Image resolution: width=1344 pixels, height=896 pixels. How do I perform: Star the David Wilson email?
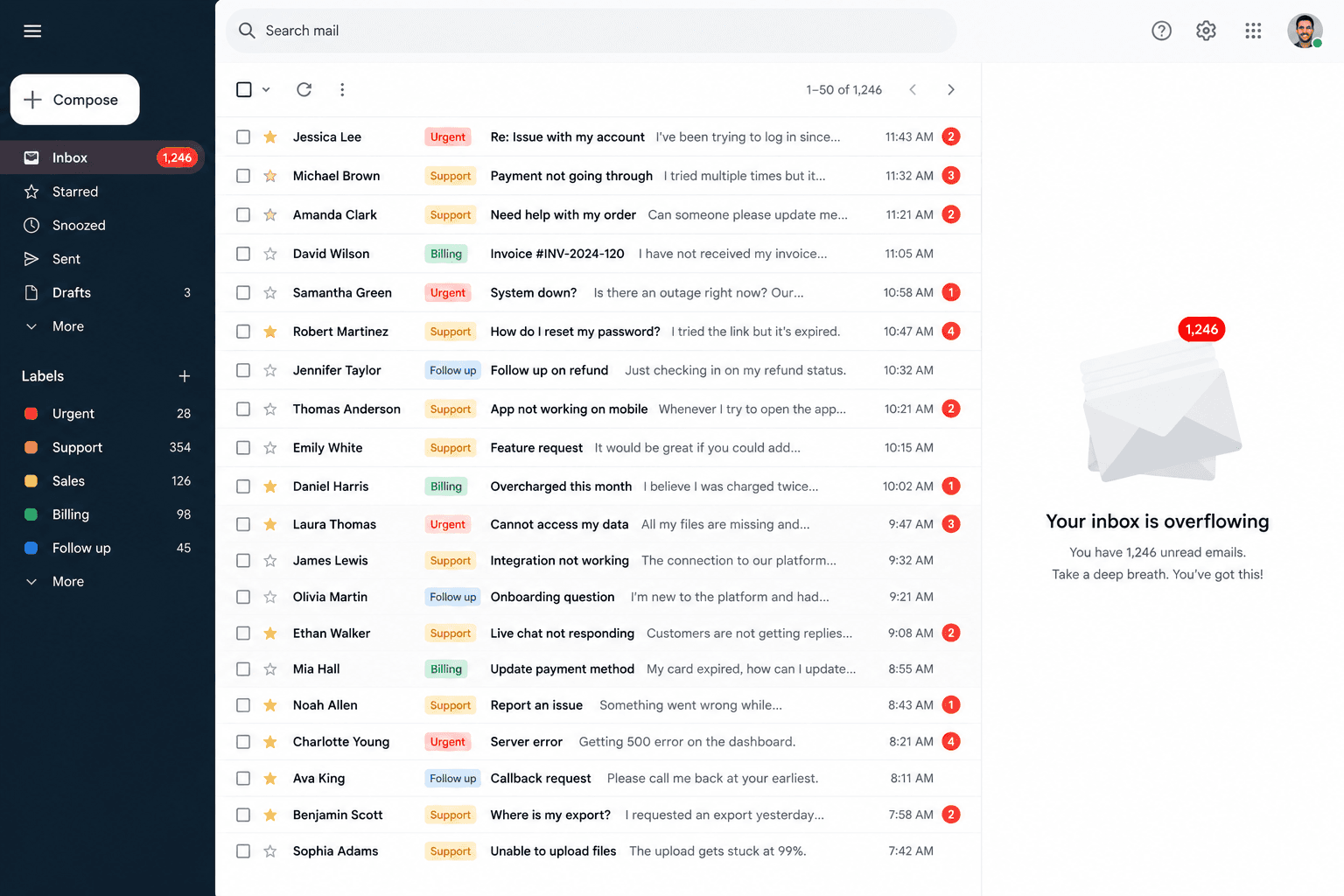click(x=270, y=254)
